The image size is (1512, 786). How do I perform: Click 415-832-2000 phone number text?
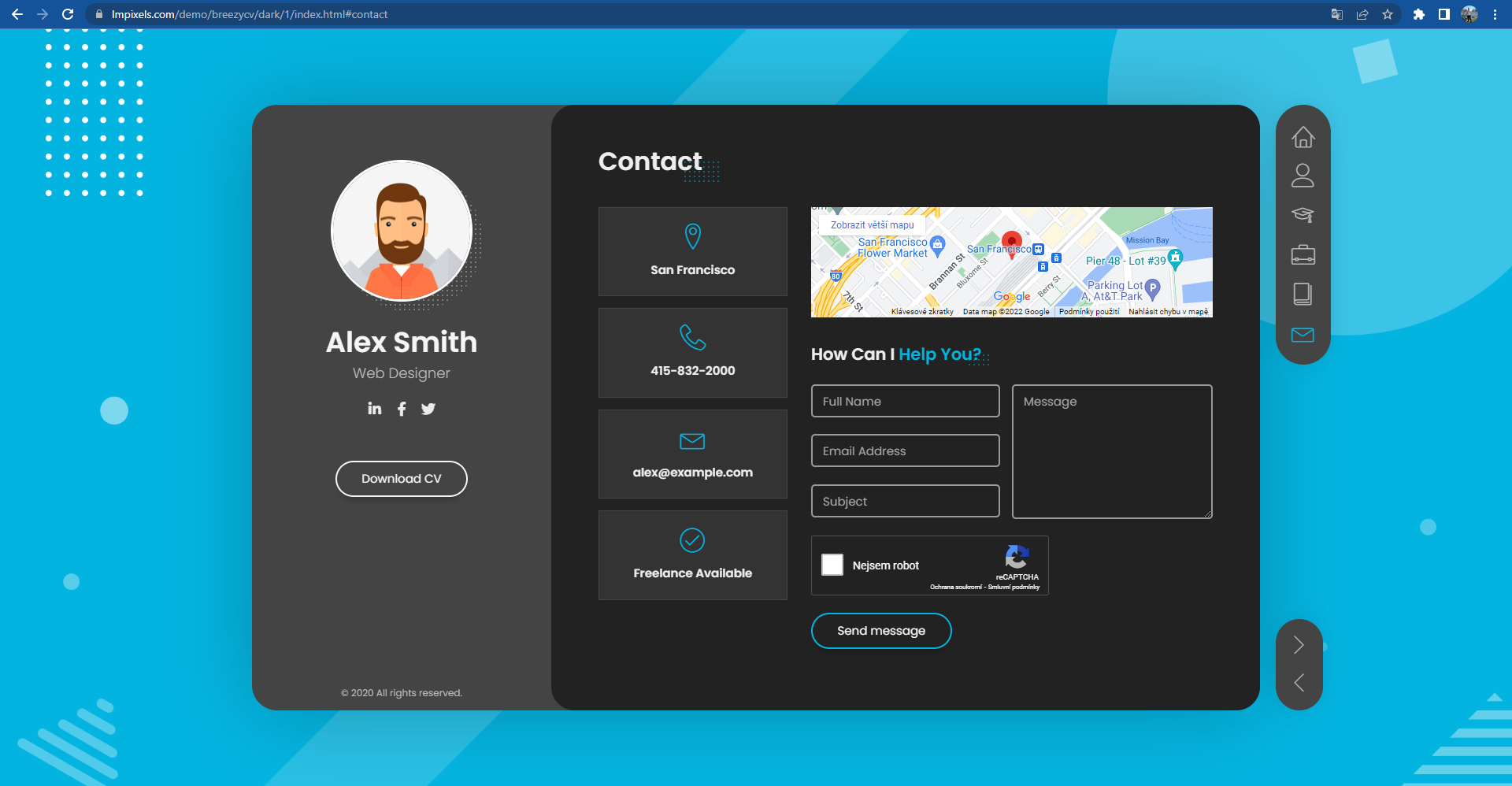693,371
